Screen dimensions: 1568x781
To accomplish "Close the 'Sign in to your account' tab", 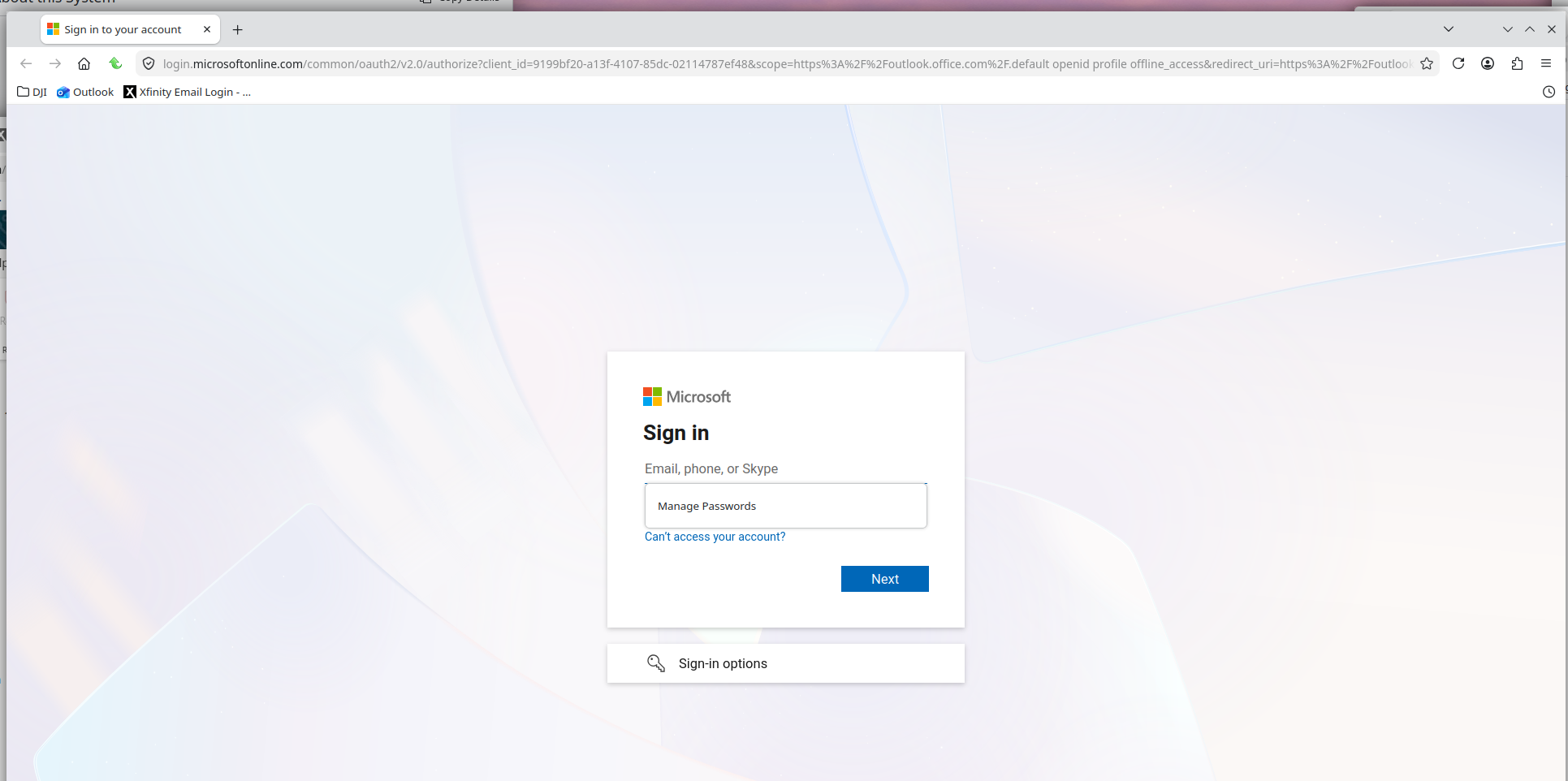I will 207,29.
